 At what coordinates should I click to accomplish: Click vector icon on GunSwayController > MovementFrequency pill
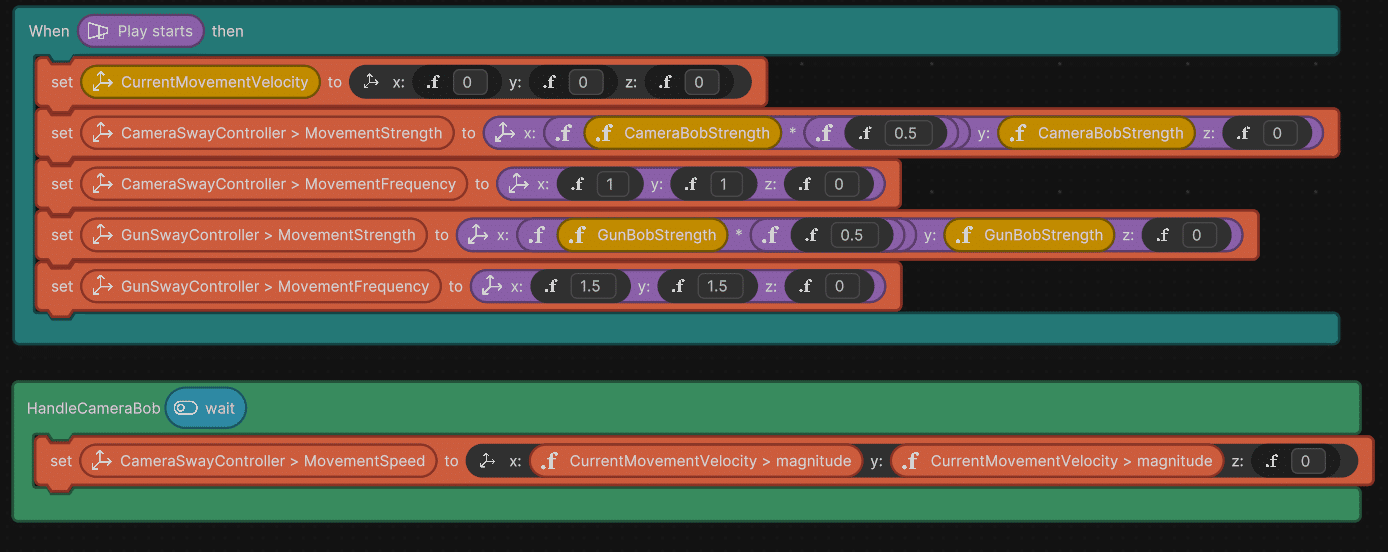102,286
